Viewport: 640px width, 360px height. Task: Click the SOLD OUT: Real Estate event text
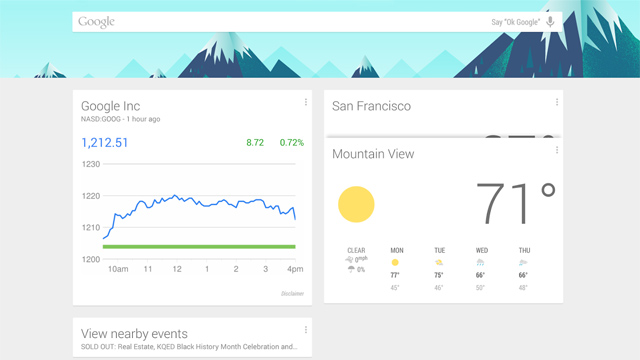tap(189, 347)
